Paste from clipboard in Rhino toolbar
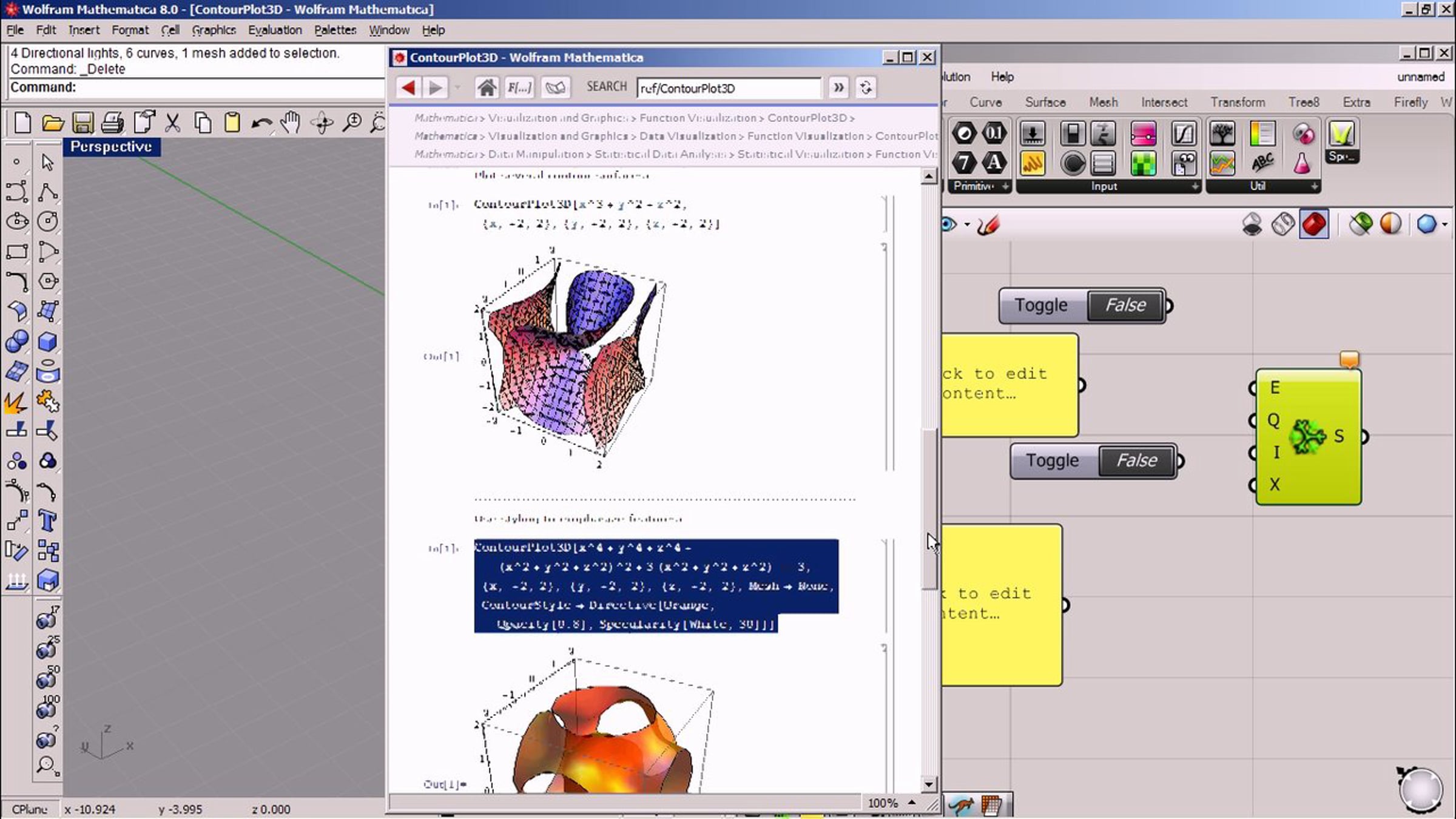1456x819 pixels. (x=232, y=123)
